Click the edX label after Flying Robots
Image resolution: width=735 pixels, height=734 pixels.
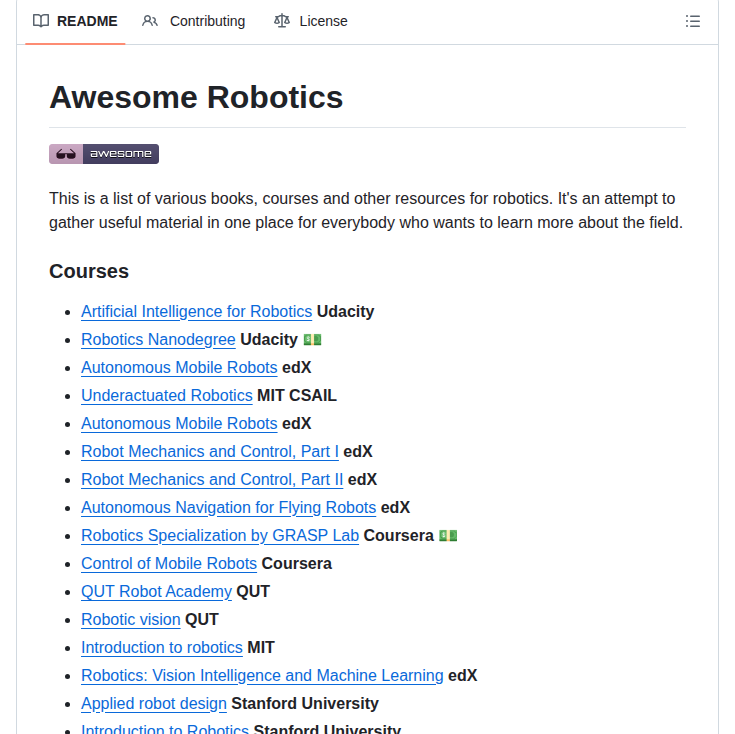(x=395, y=507)
